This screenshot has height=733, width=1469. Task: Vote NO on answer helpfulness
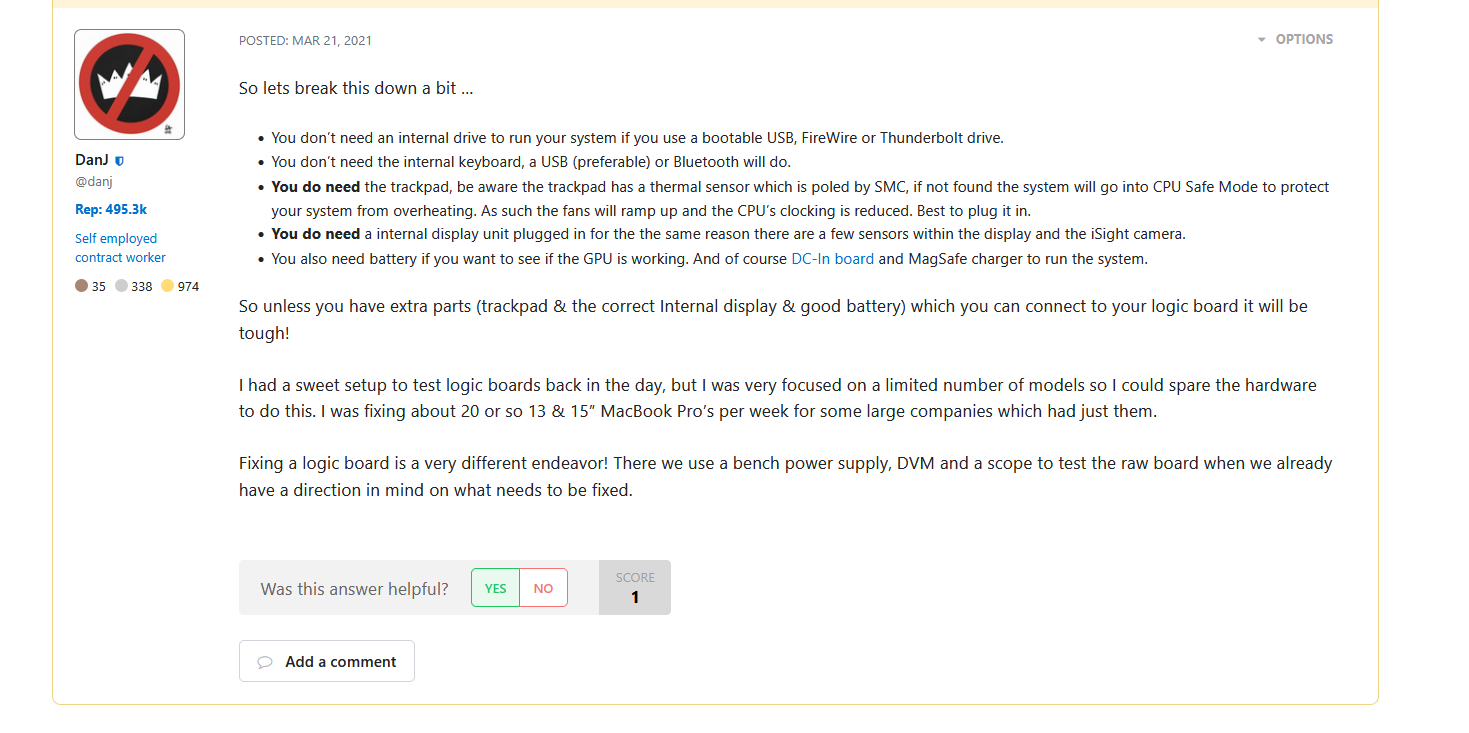click(x=543, y=588)
